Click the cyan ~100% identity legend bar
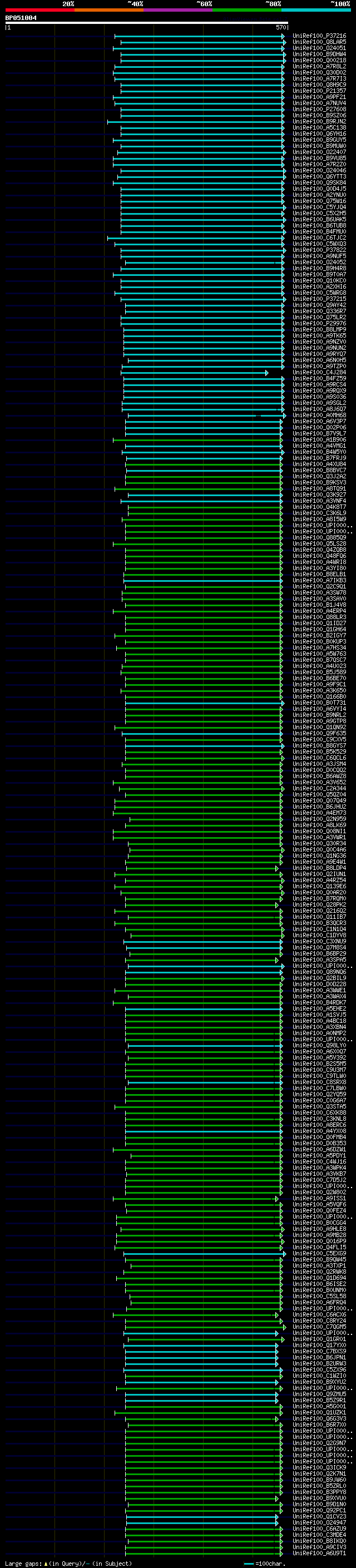 tap(317, 10)
